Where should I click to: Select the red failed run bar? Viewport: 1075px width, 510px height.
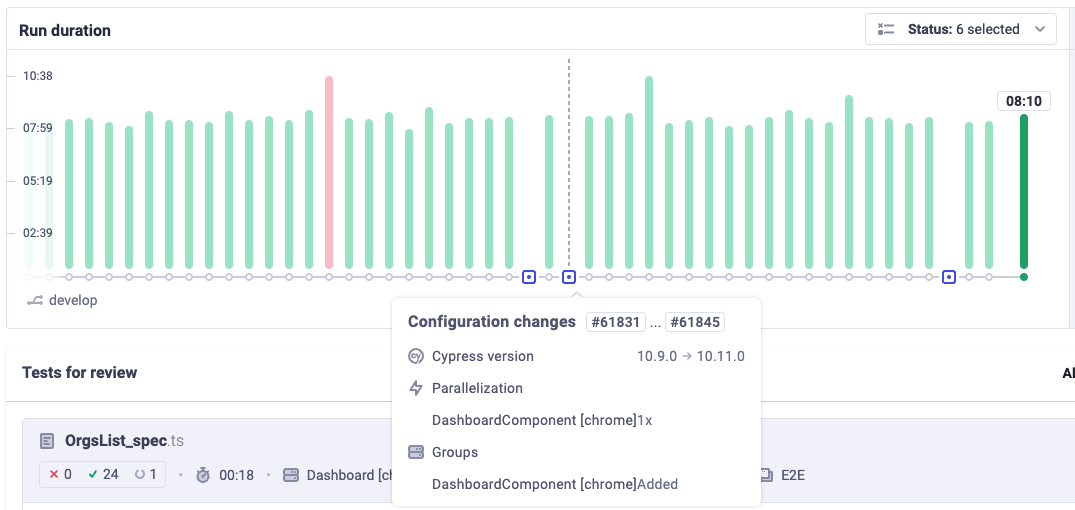pyautogui.click(x=329, y=172)
